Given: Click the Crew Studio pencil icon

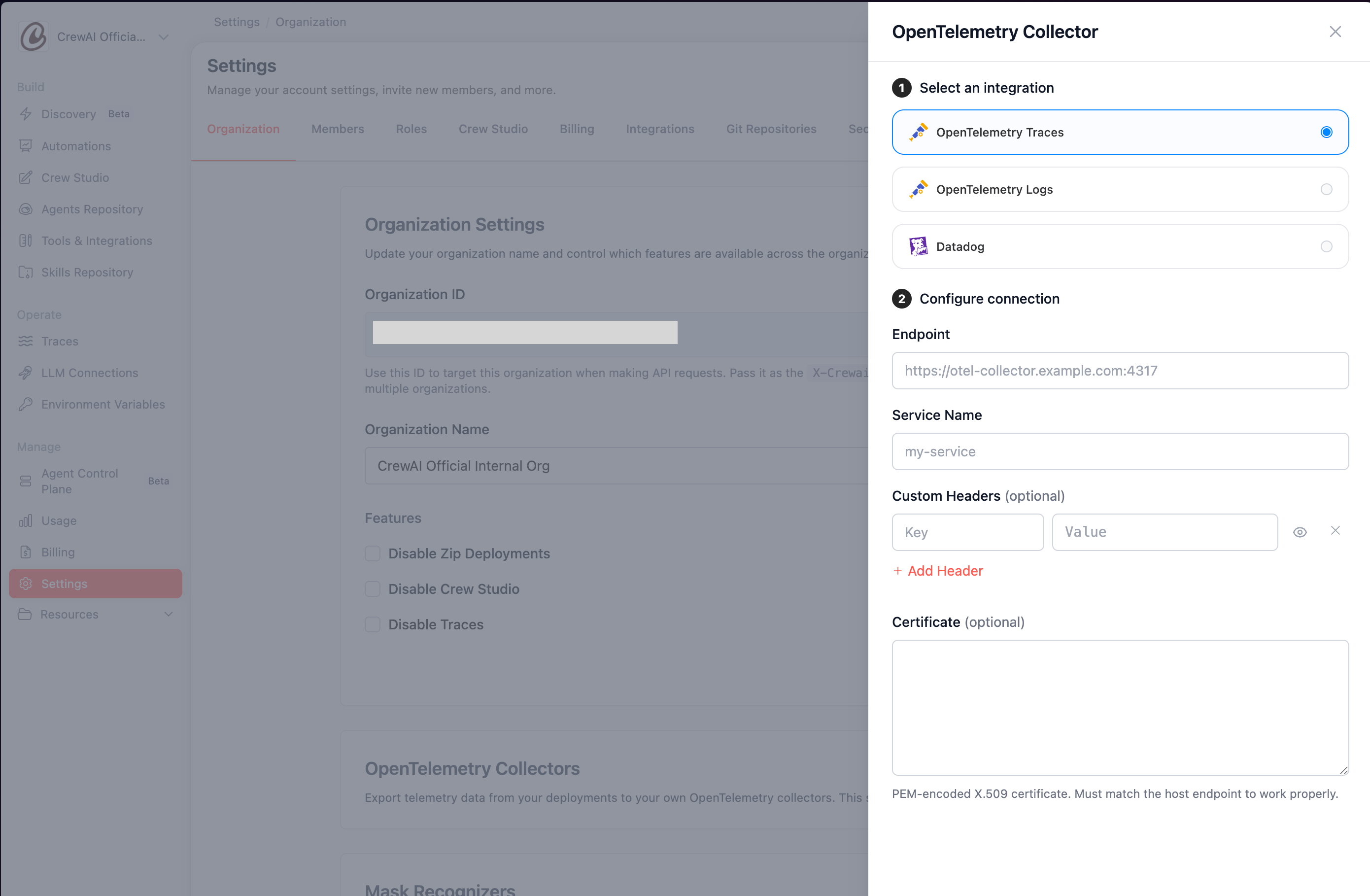Looking at the screenshot, I should (25, 177).
